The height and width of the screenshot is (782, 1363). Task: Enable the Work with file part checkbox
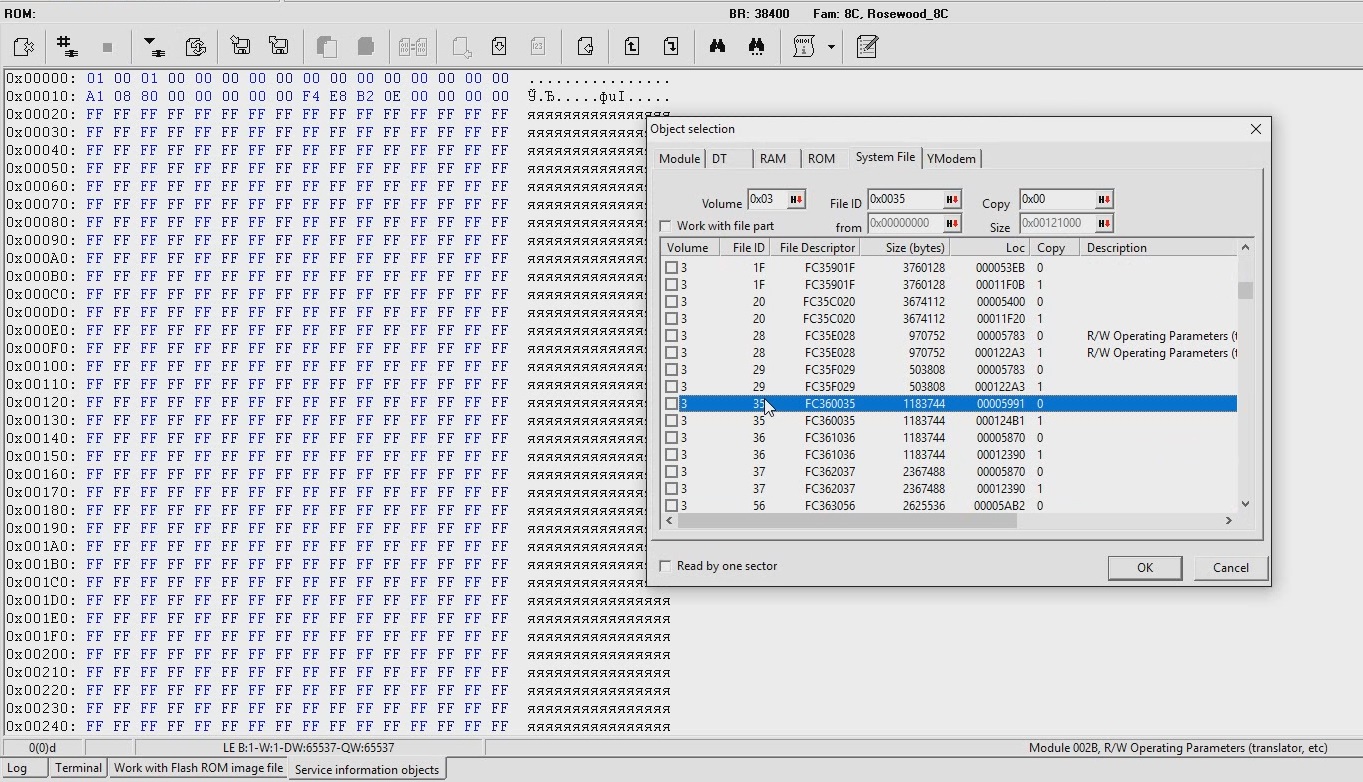(666, 226)
